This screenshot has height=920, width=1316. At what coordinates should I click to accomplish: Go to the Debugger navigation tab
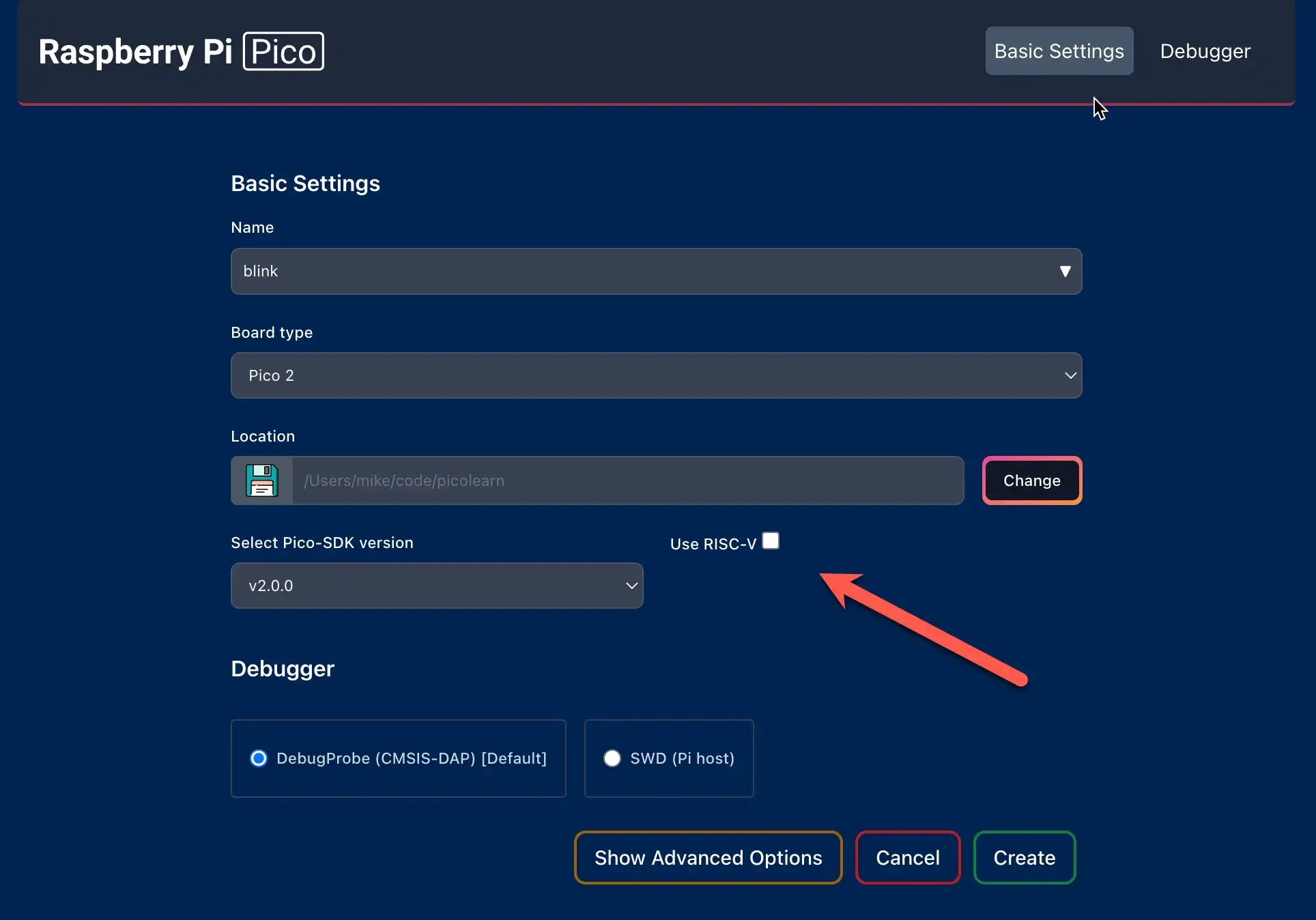pyautogui.click(x=1205, y=51)
